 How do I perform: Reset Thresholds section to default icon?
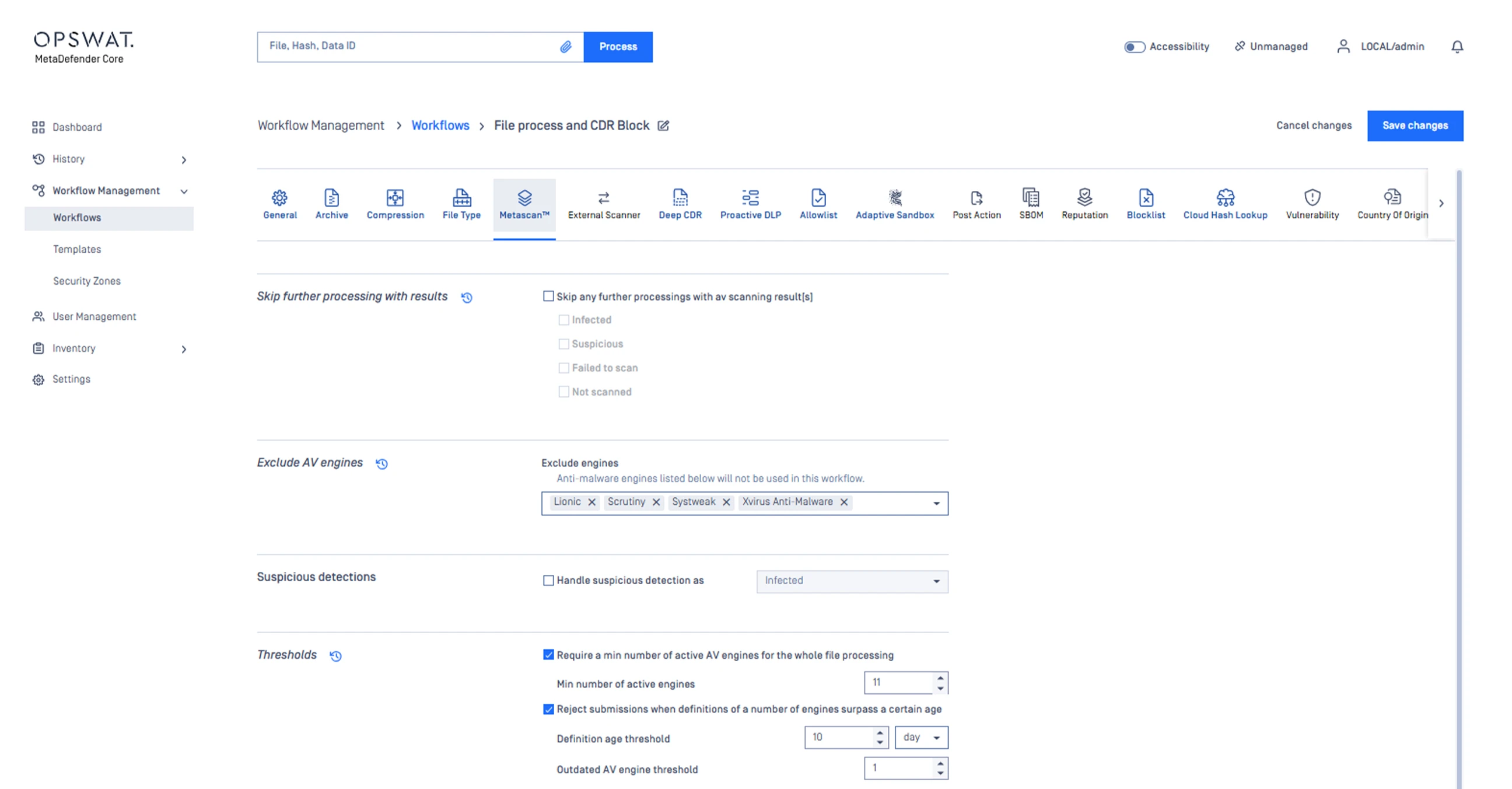coord(336,656)
